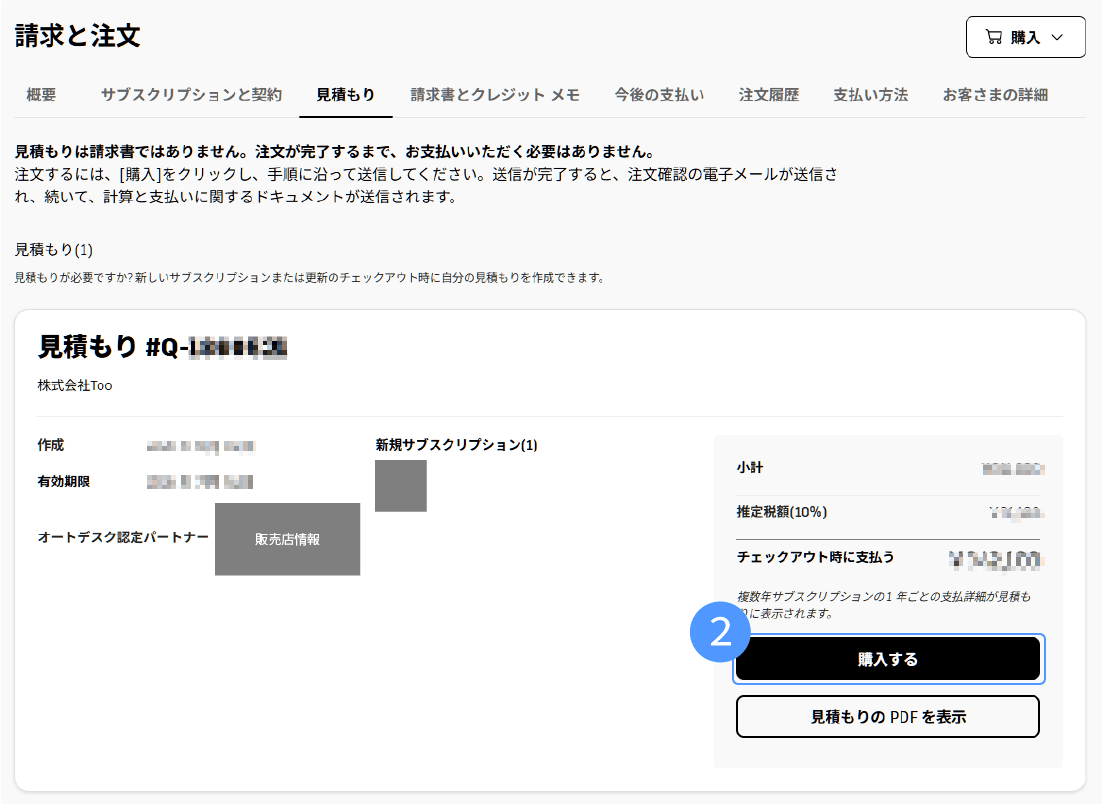Open 請求書とクレジット メモ tab
Viewport: 1102px width, 804px height.
[495, 95]
